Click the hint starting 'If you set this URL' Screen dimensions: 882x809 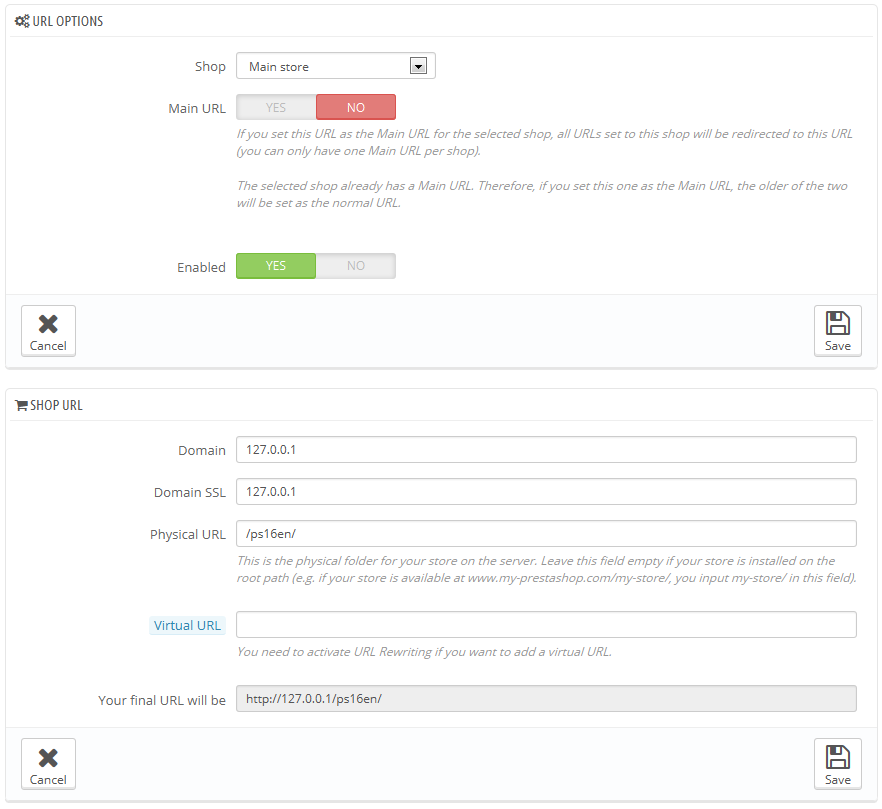coord(544,142)
